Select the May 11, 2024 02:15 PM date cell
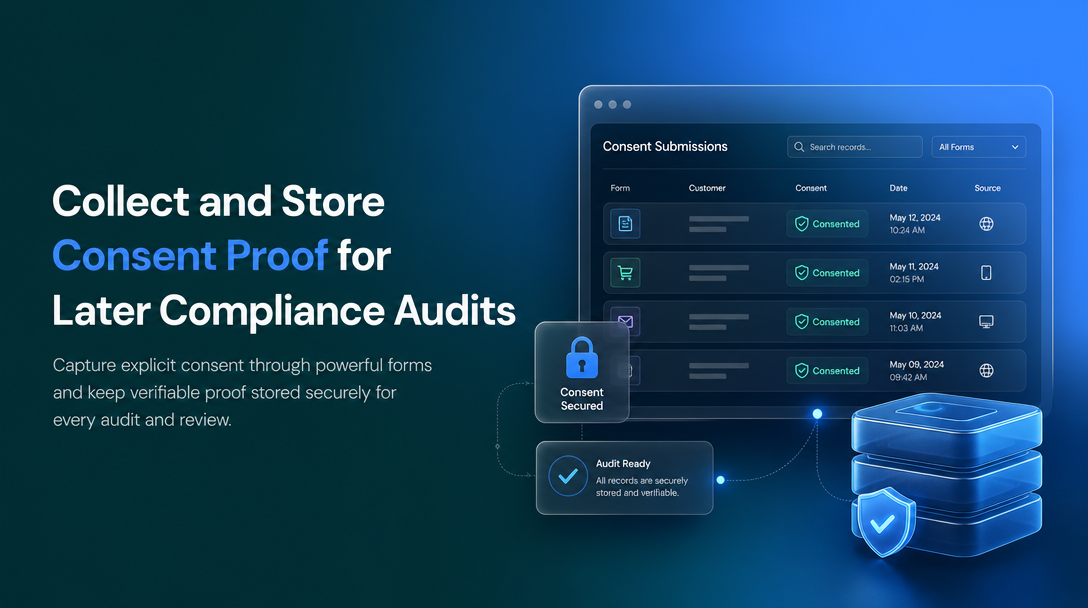 click(914, 273)
